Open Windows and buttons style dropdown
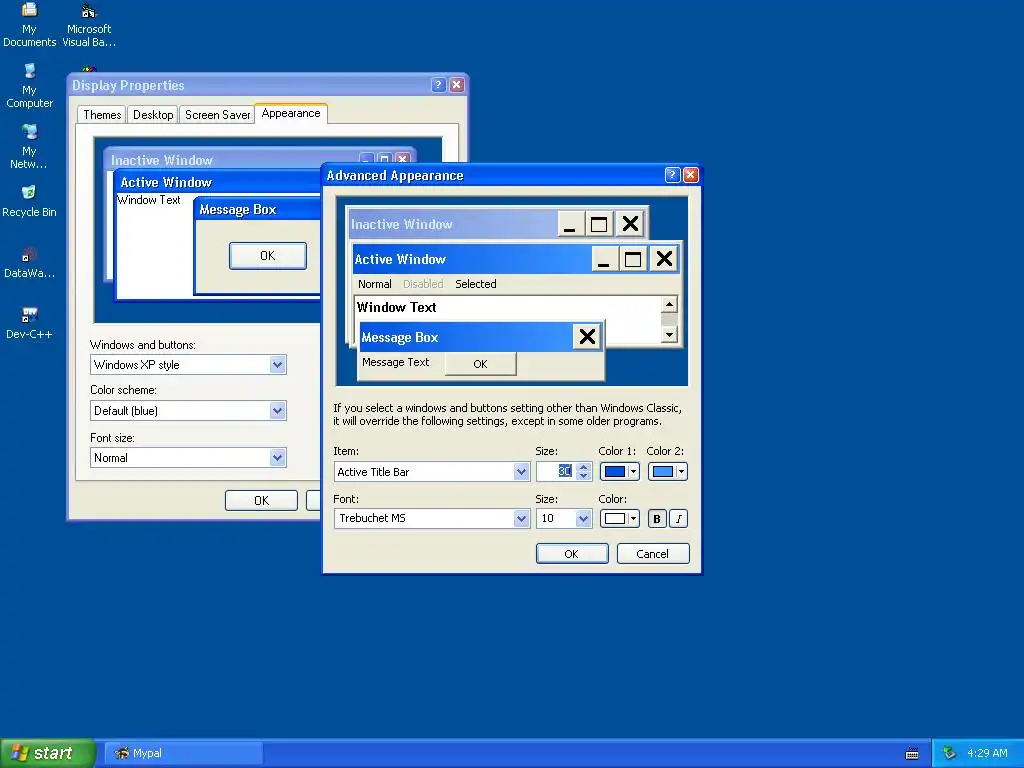 (x=278, y=364)
